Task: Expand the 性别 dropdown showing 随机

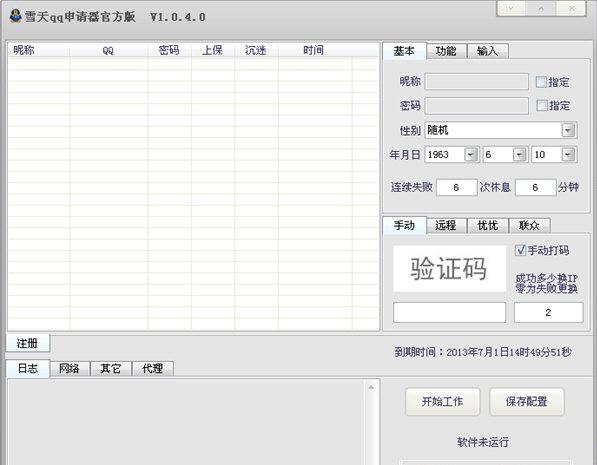Action: click(x=568, y=130)
